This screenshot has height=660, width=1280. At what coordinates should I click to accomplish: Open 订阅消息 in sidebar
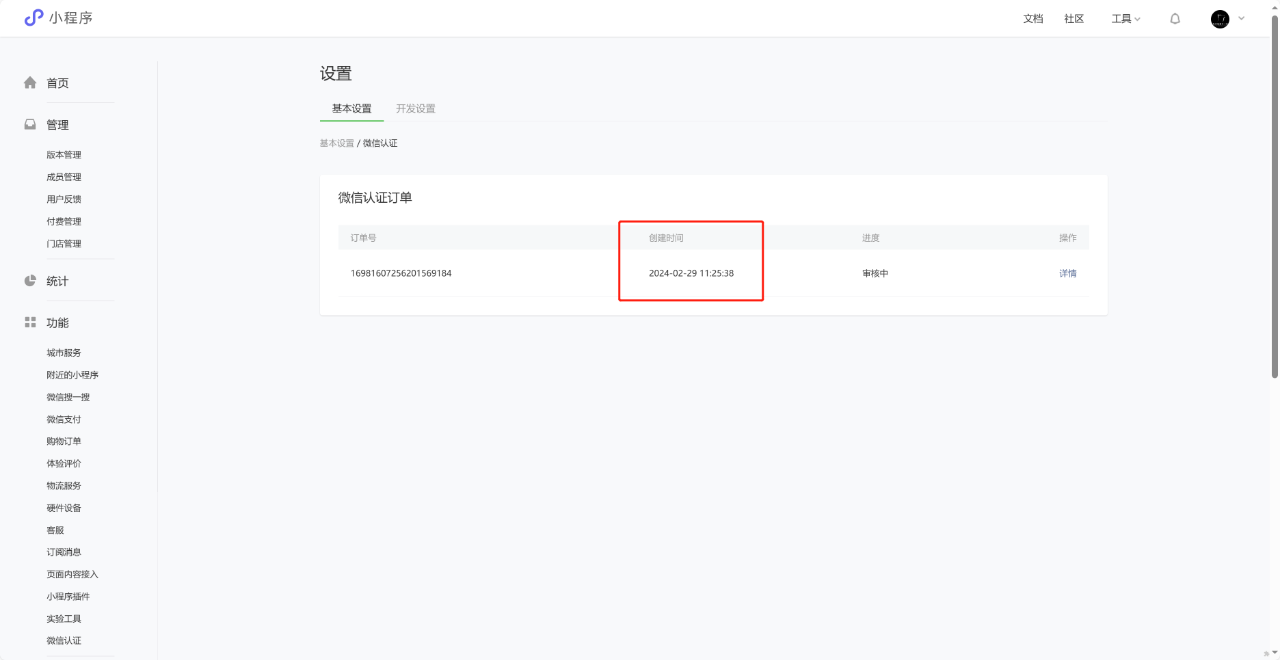64,552
